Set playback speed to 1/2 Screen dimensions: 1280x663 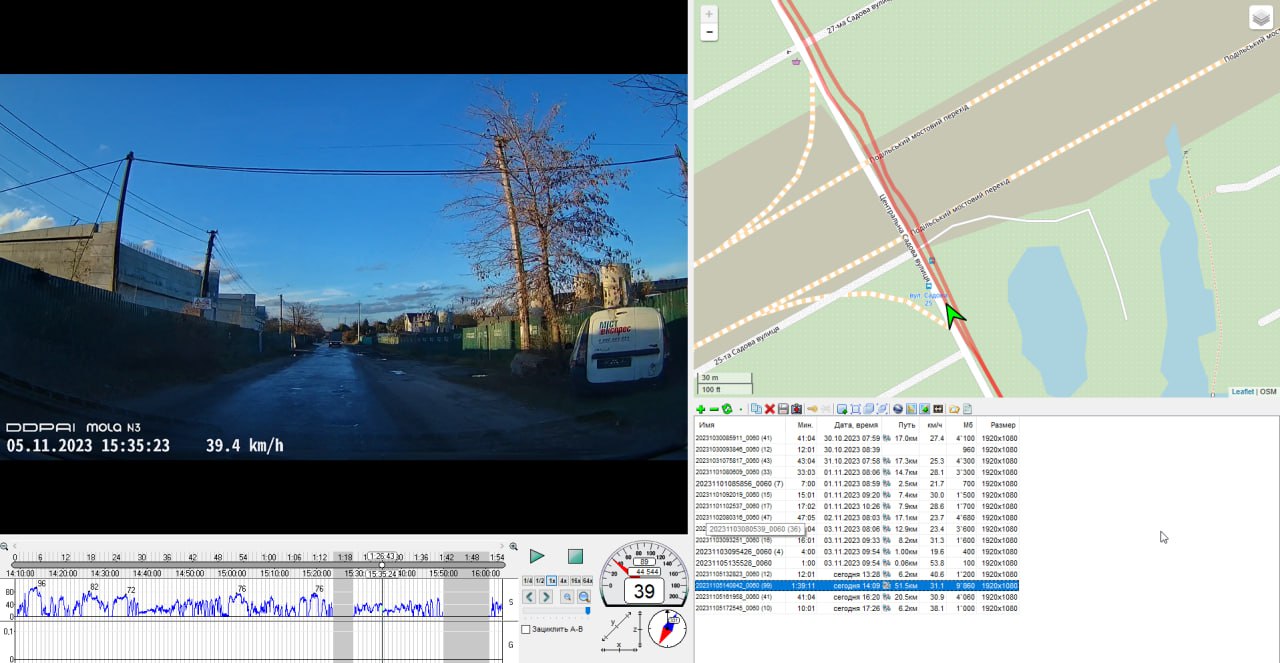coord(539,580)
